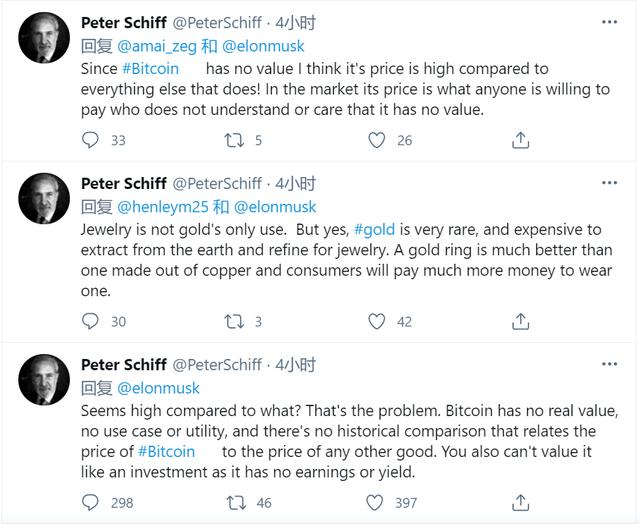The width and height of the screenshot is (640, 524).
Task: Reply to the Jewelry tweet with 30 replies
Action: pos(91,321)
